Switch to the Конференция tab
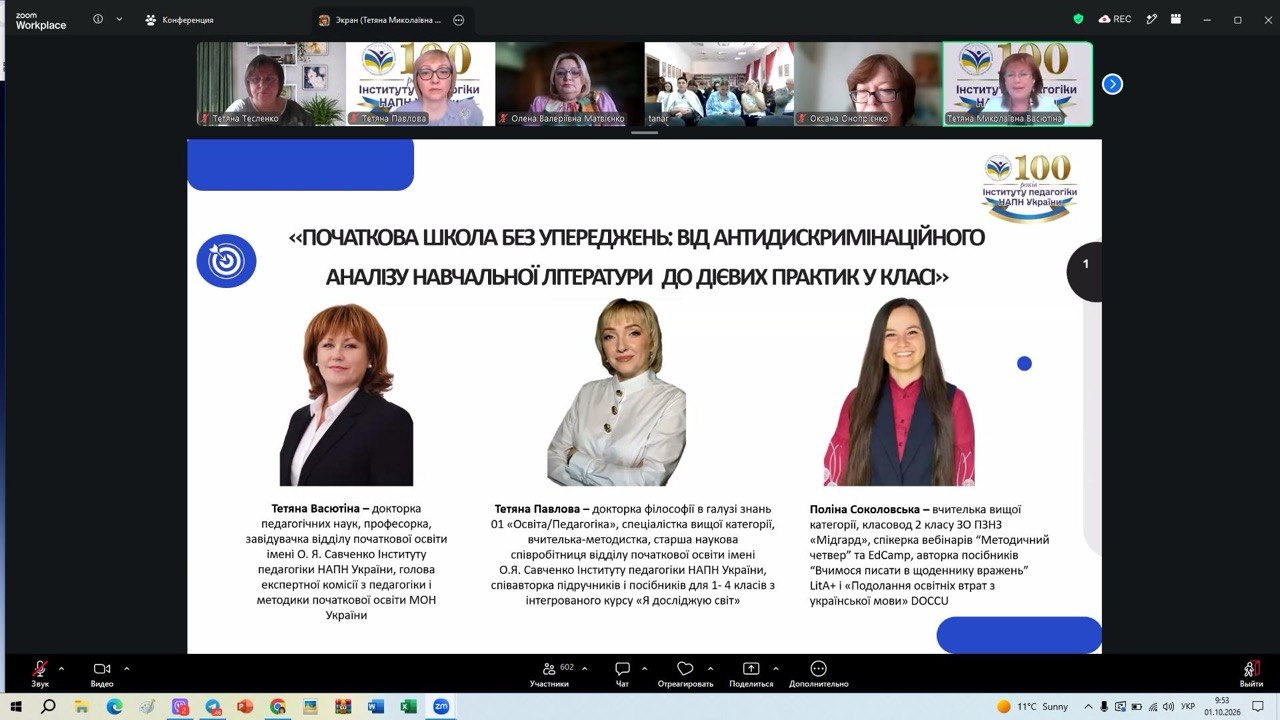The image size is (1280, 720). coord(180,20)
